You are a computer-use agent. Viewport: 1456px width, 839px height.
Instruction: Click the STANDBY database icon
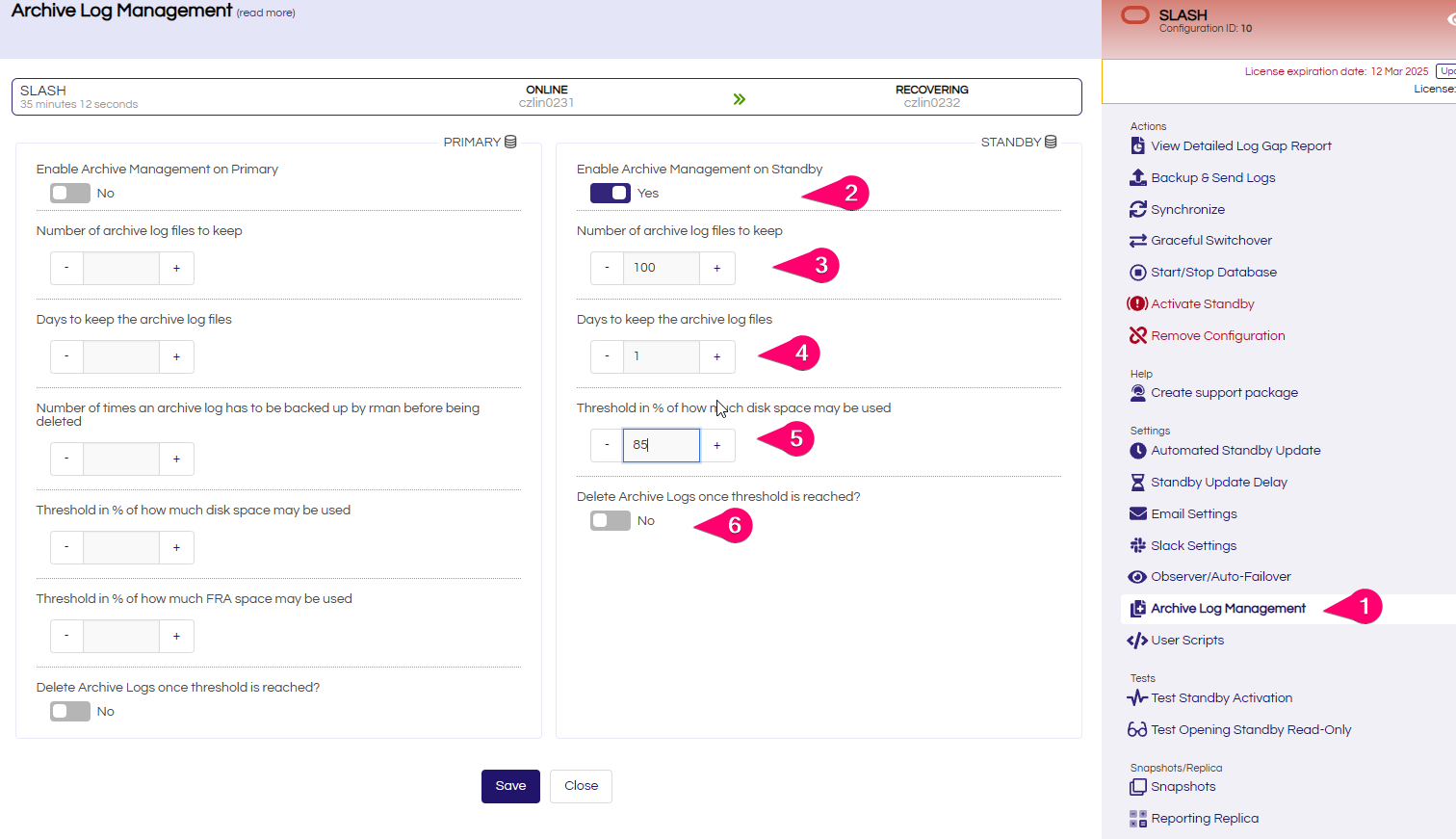point(1051,142)
